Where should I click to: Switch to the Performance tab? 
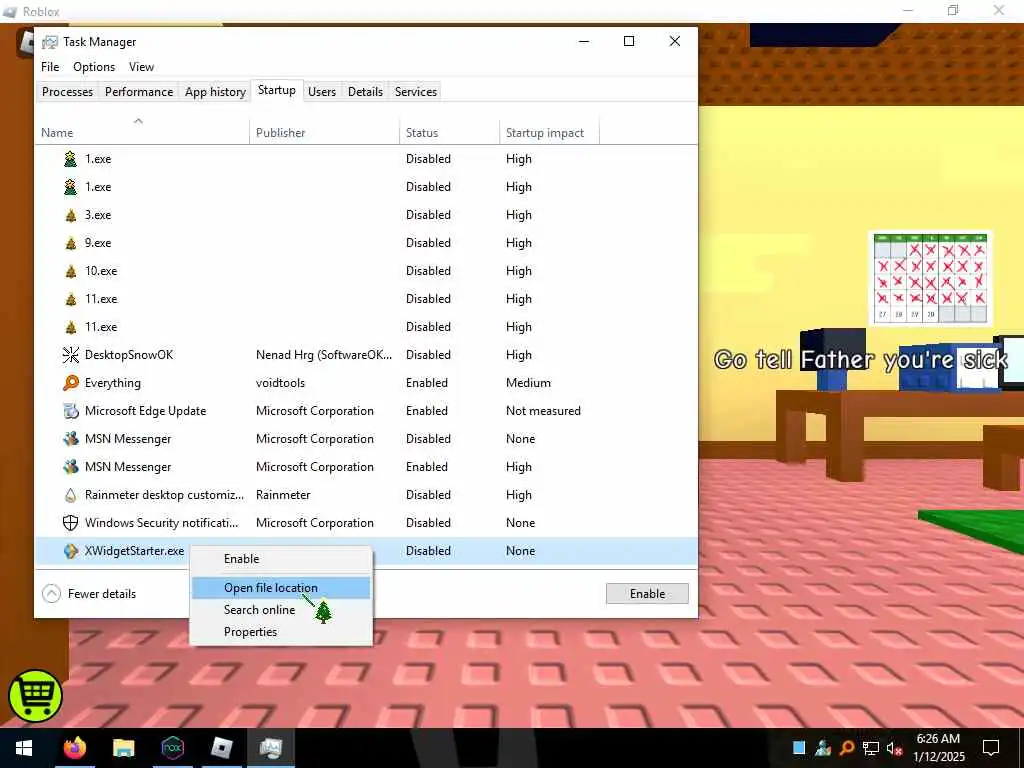(x=139, y=91)
